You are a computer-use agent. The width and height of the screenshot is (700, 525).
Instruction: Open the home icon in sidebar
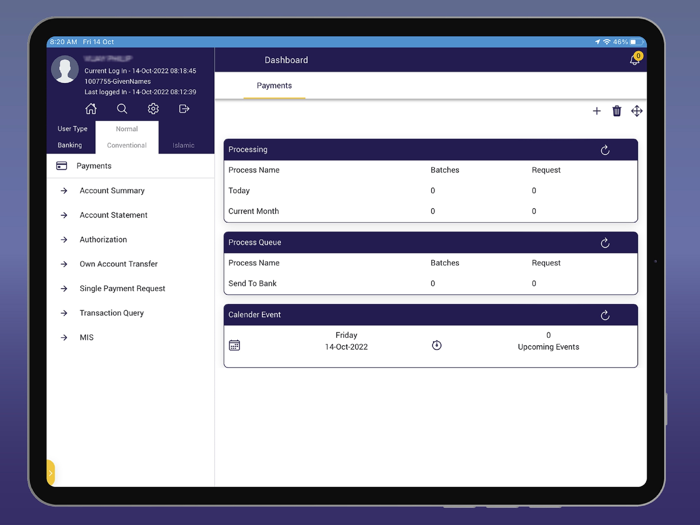(x=91, y=108)
